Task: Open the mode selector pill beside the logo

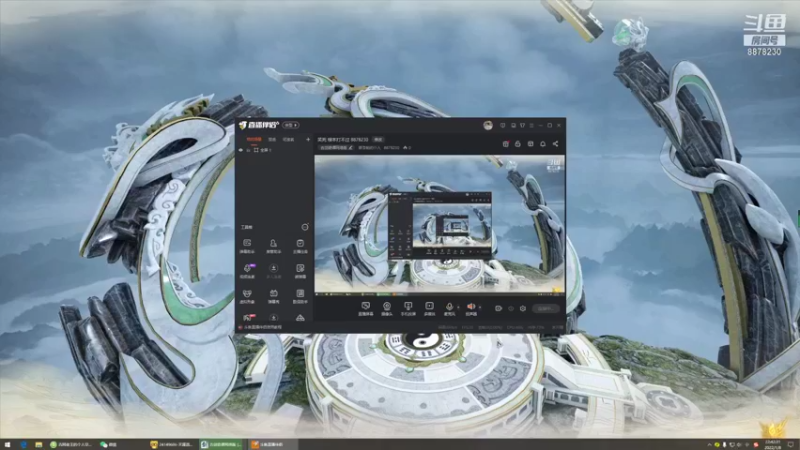Action: pos(291,125)
